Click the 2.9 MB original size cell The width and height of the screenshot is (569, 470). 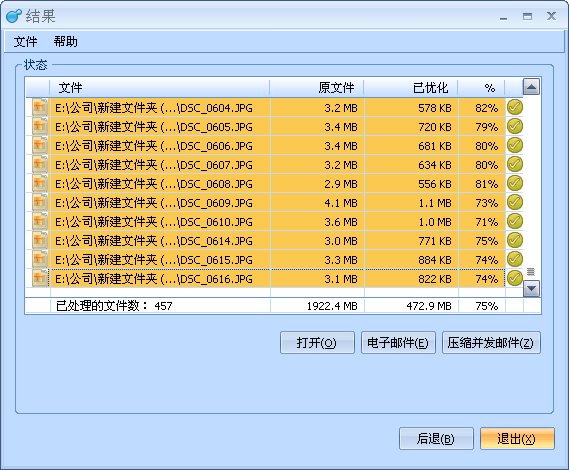click(317, 184)
